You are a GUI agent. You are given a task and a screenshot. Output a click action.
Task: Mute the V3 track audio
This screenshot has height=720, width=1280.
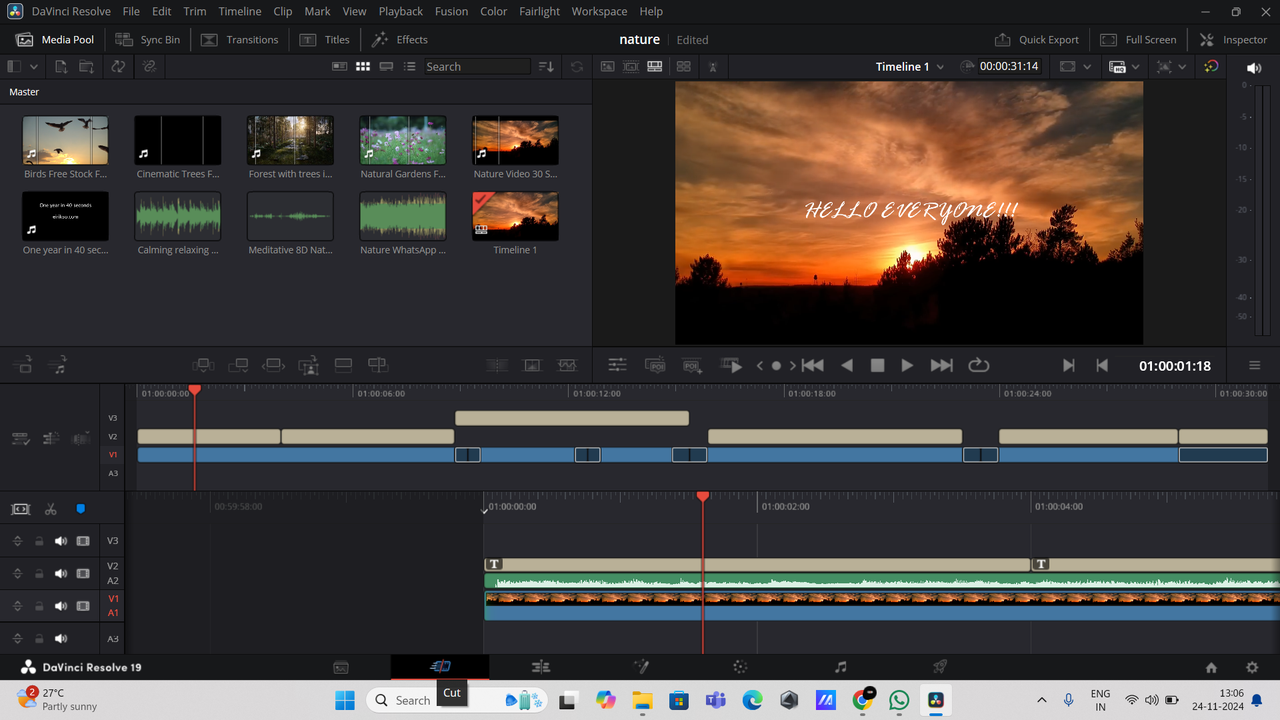[x=61, y=541]
